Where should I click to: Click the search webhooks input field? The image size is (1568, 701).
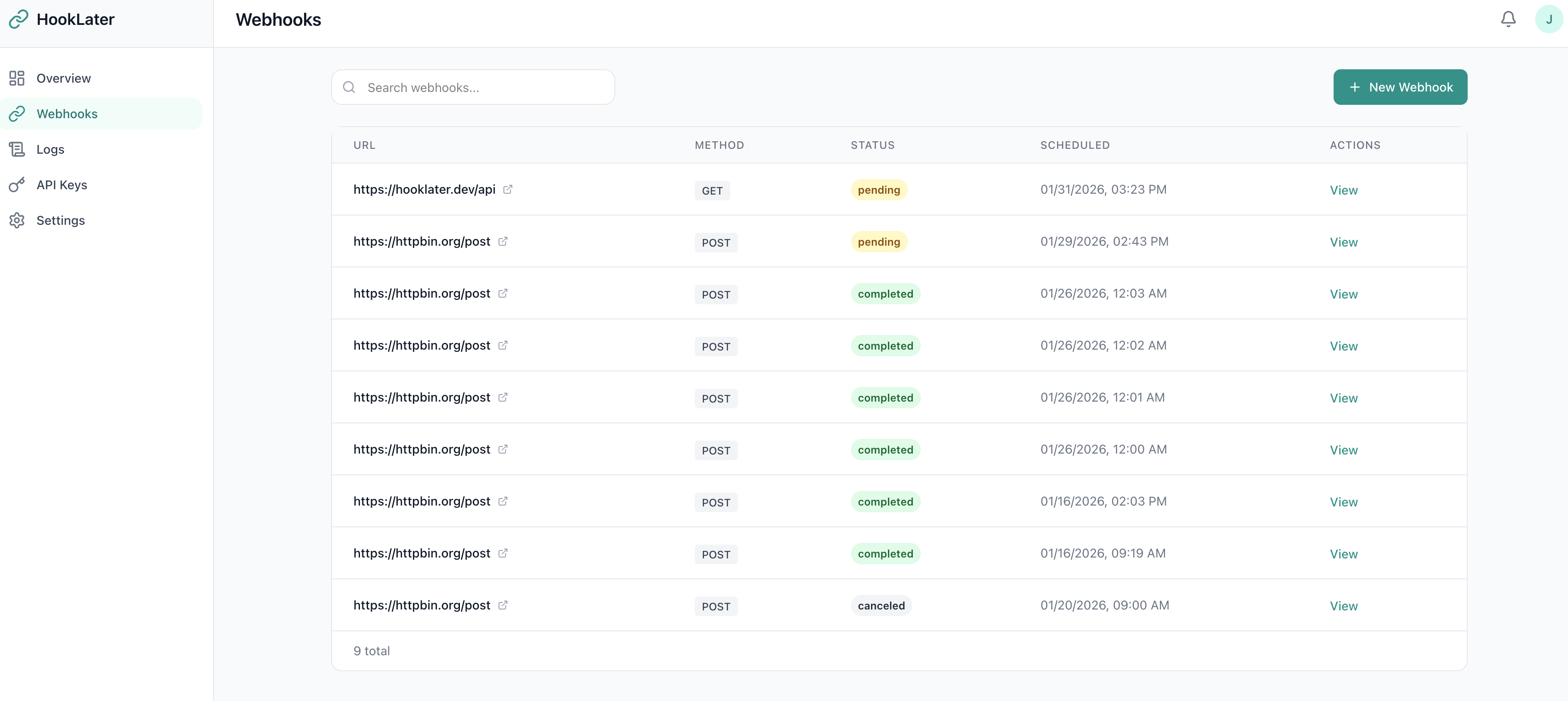click(x=475, y=87)
